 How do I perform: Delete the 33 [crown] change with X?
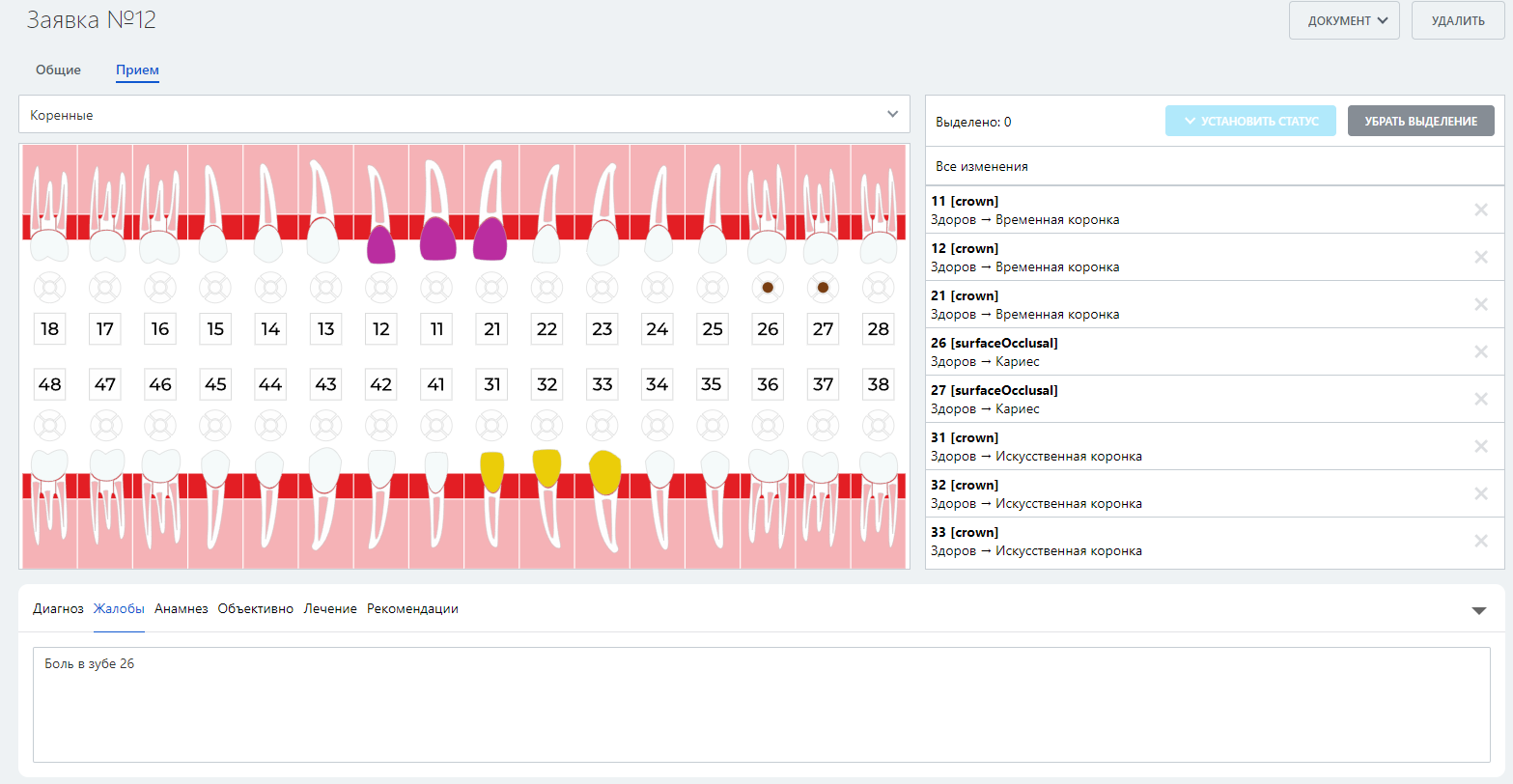click(1480, 542)
